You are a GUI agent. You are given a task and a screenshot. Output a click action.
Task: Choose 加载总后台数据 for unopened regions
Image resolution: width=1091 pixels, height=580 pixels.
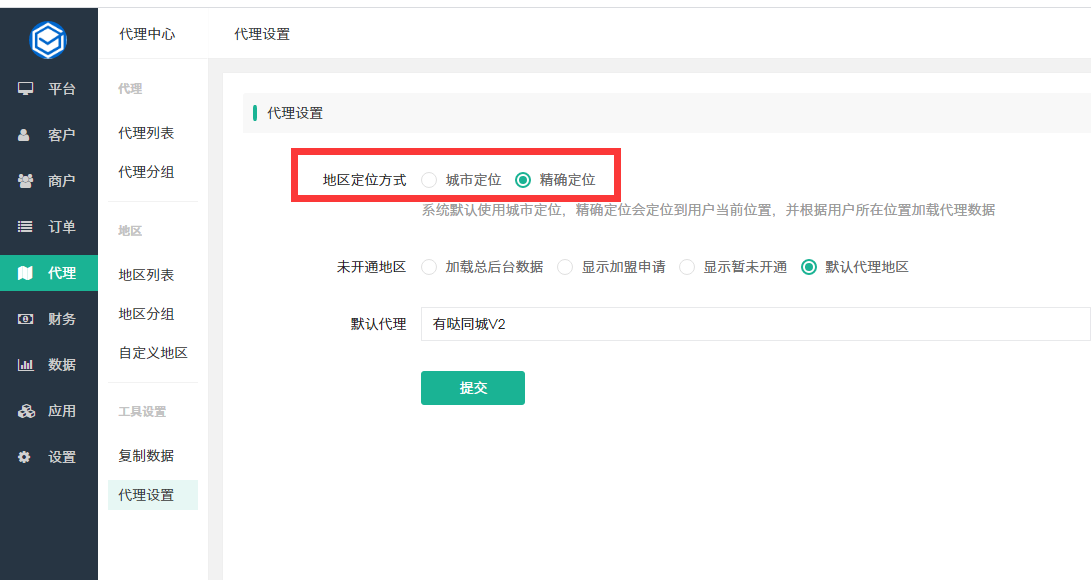(429, 267)
